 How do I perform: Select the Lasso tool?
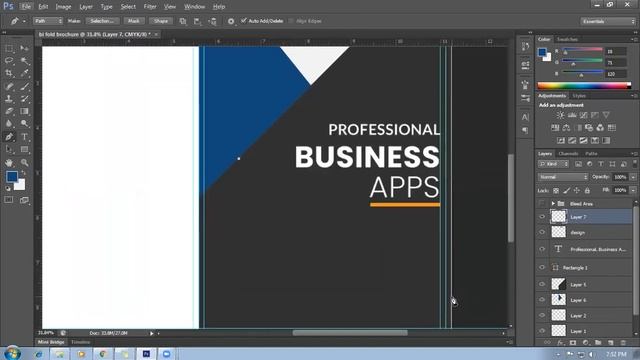(x=9, y=61)
